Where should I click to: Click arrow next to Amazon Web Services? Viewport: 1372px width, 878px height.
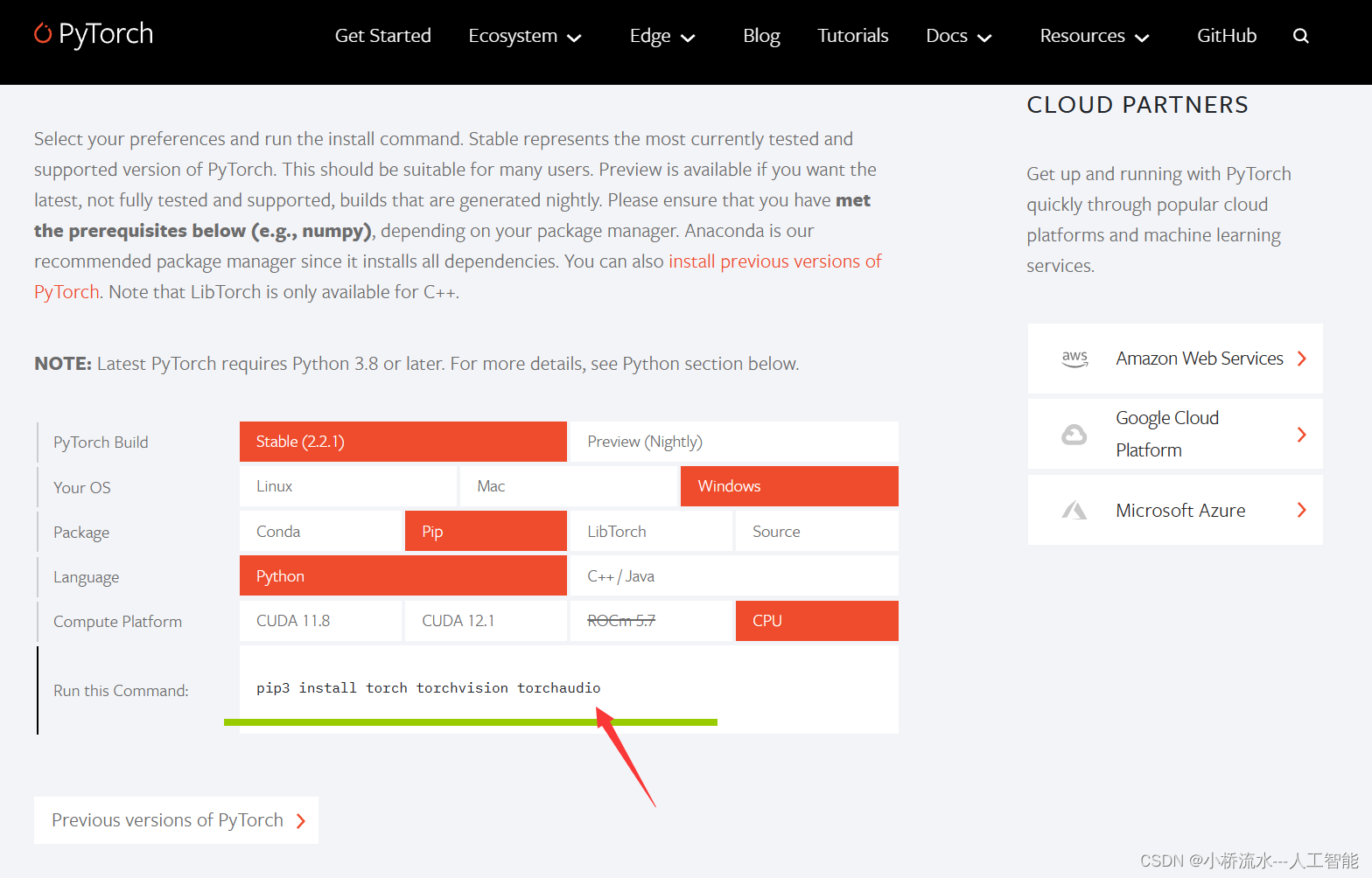1302,359
